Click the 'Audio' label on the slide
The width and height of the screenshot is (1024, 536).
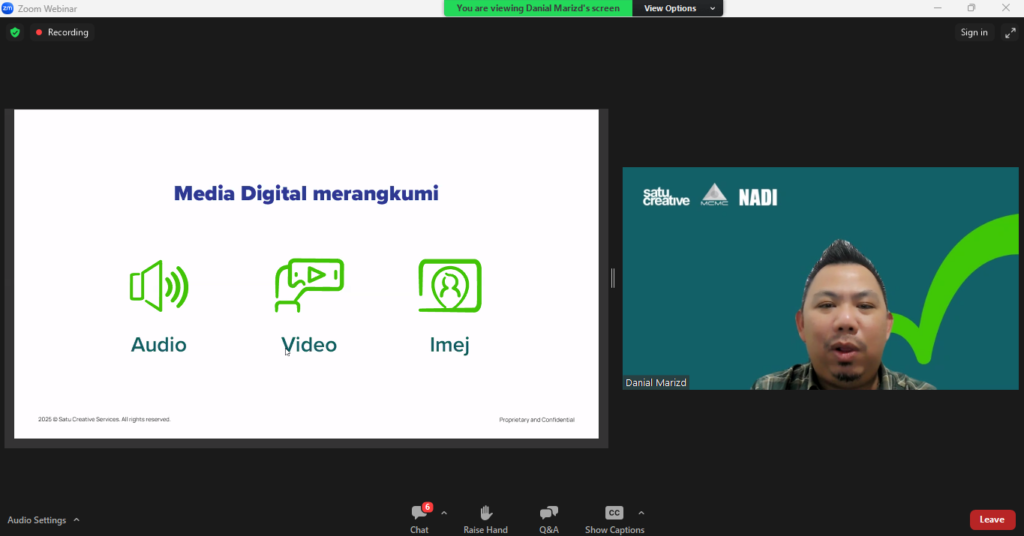159,344
